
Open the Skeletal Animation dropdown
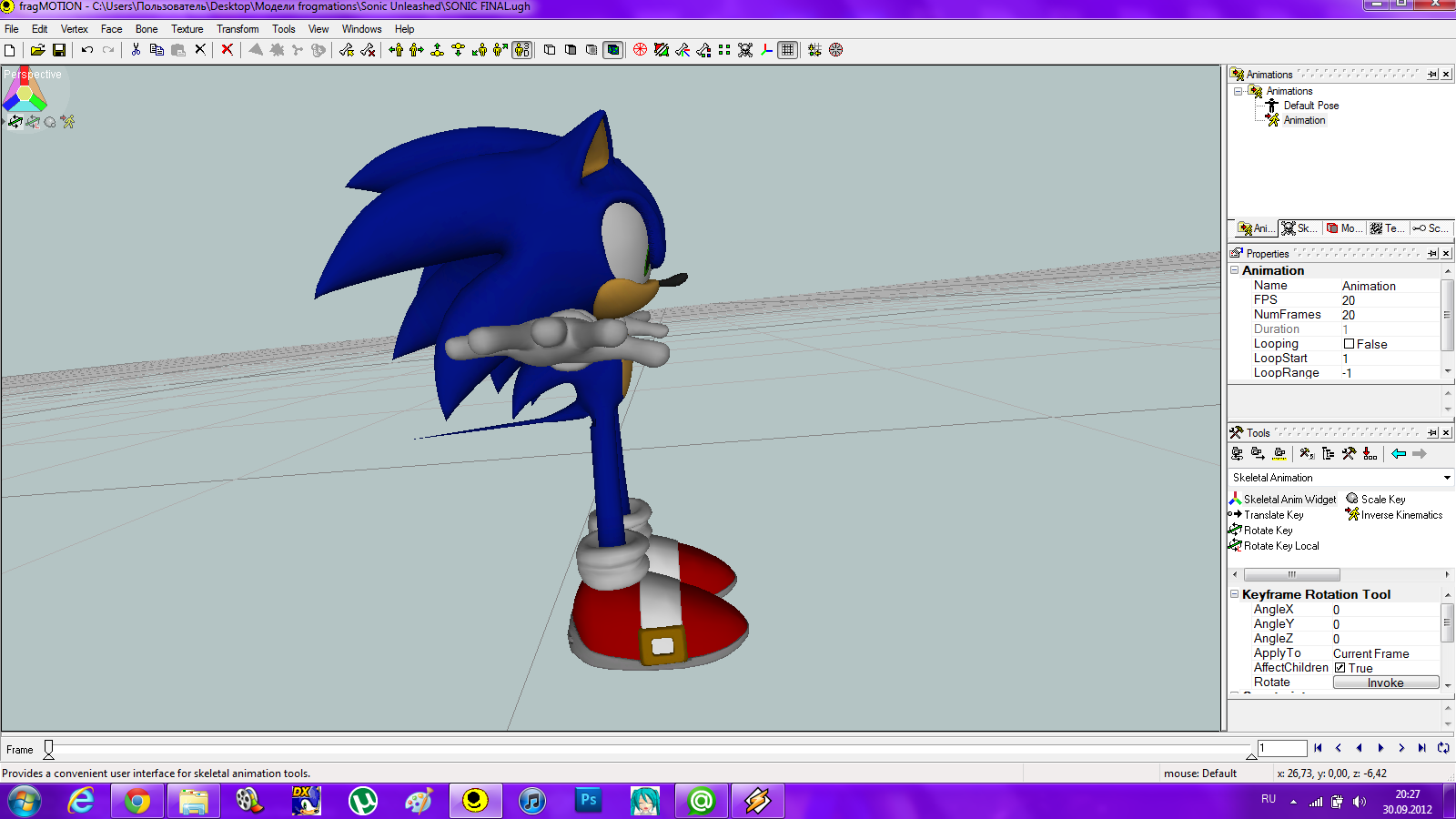1447,478
